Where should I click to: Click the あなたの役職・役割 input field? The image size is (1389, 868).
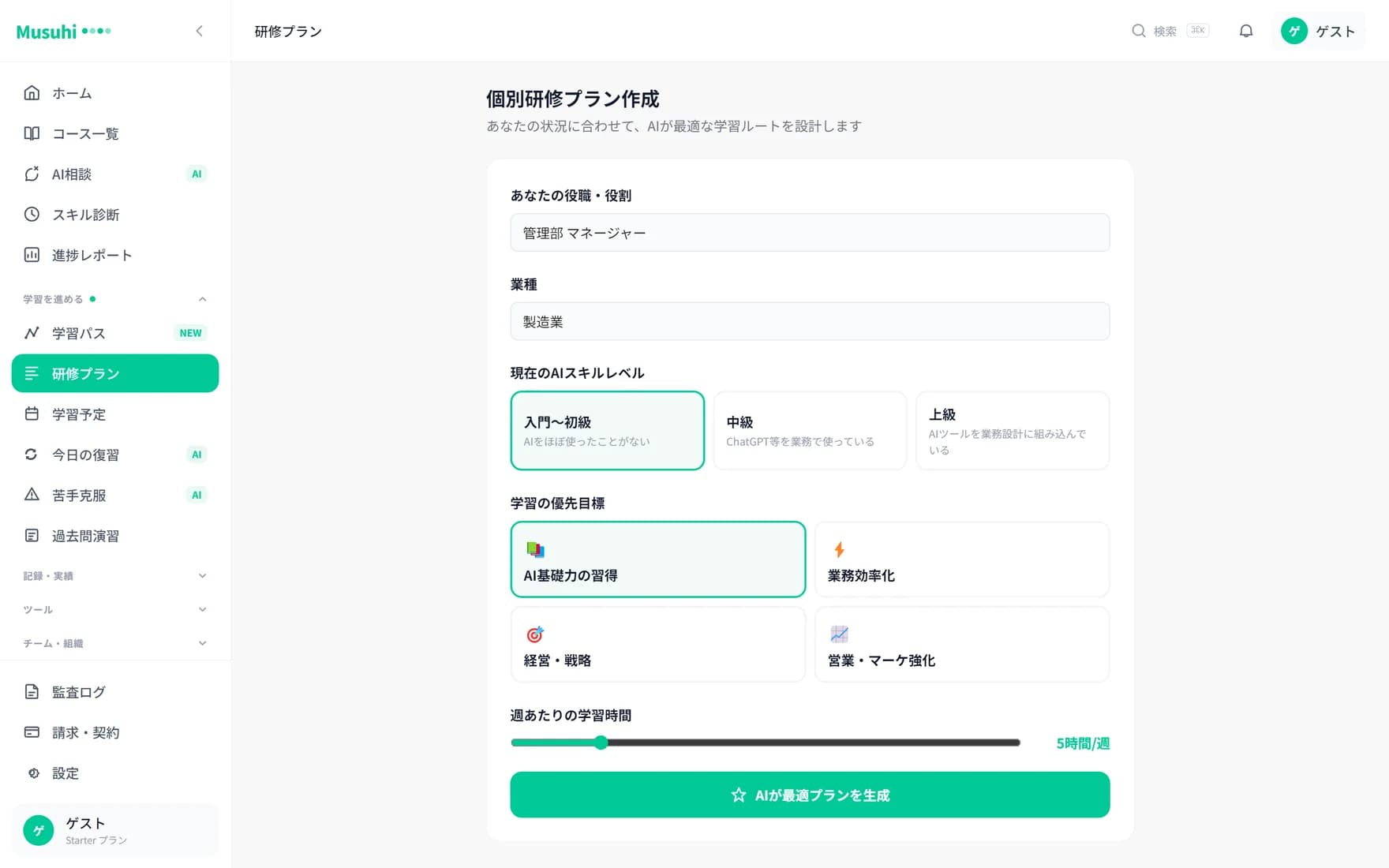point(810,233)
